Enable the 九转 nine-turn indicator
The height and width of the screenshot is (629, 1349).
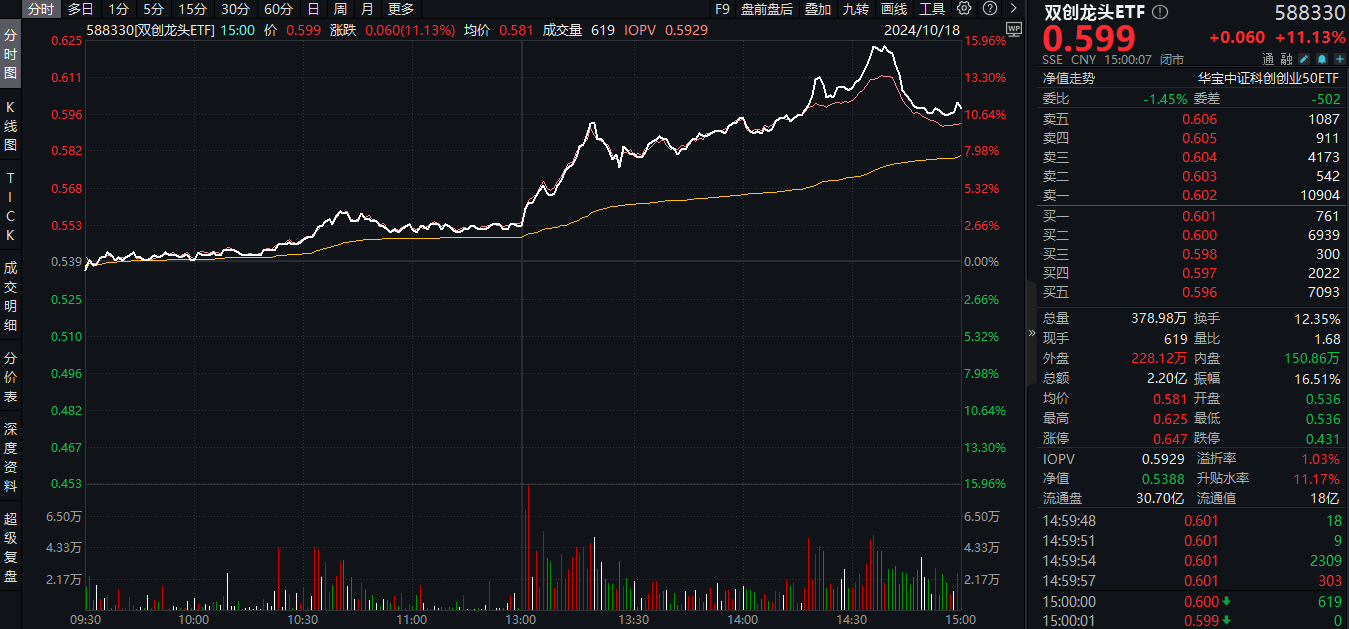(855, 9)
